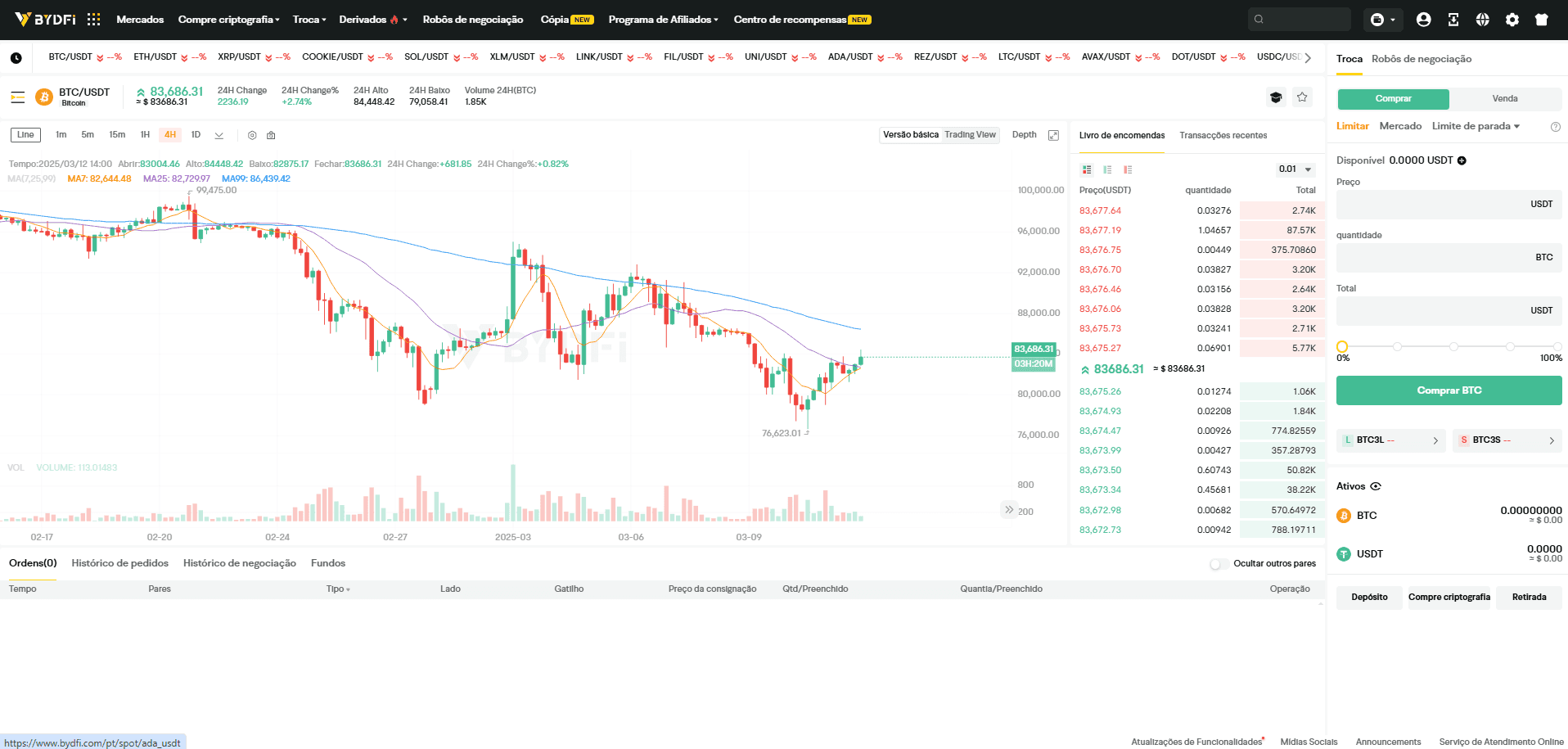
Task: Open the 0.01 price precision dropdown
Action: [1295, 169]
